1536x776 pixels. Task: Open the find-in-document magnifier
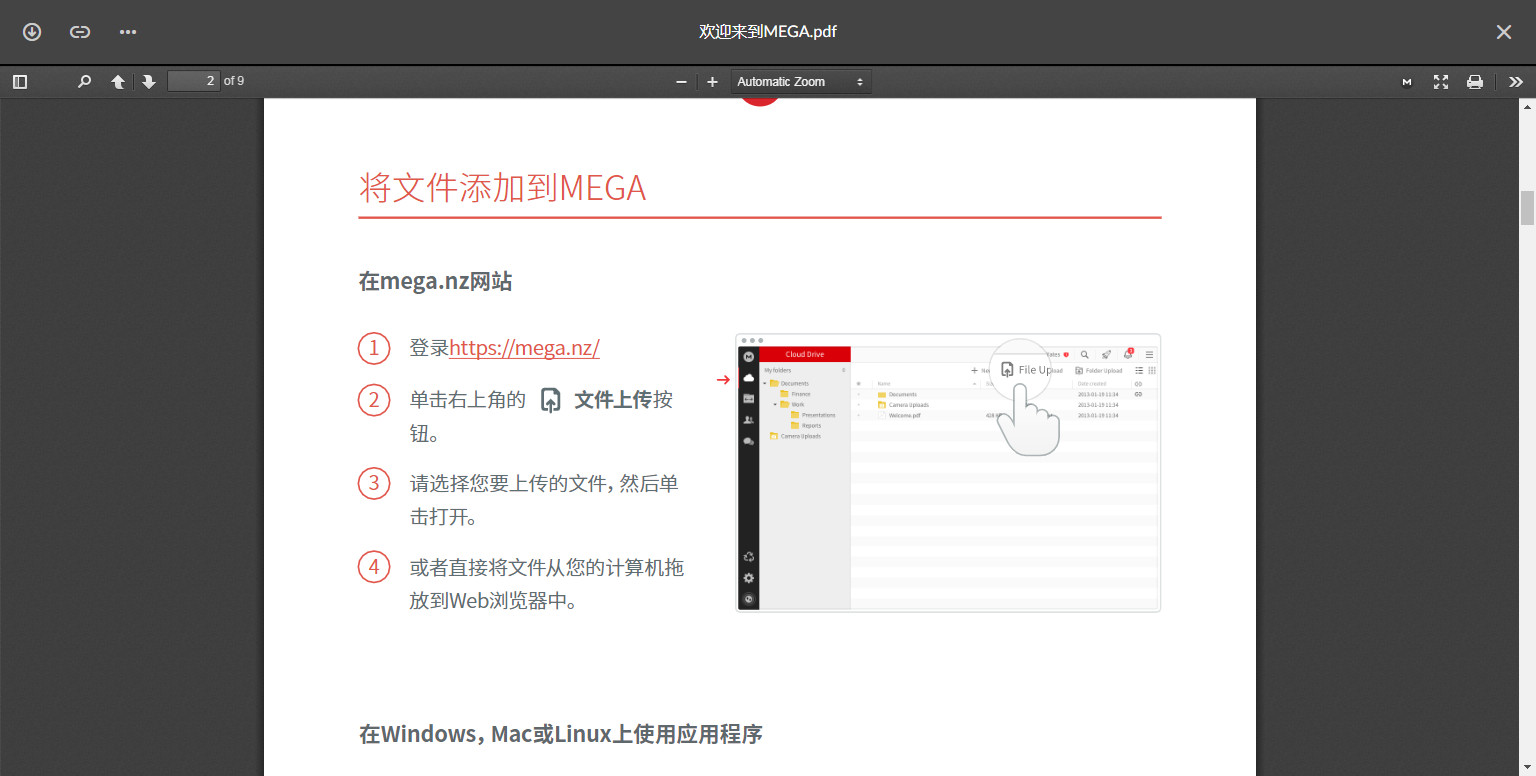(85, 82)
